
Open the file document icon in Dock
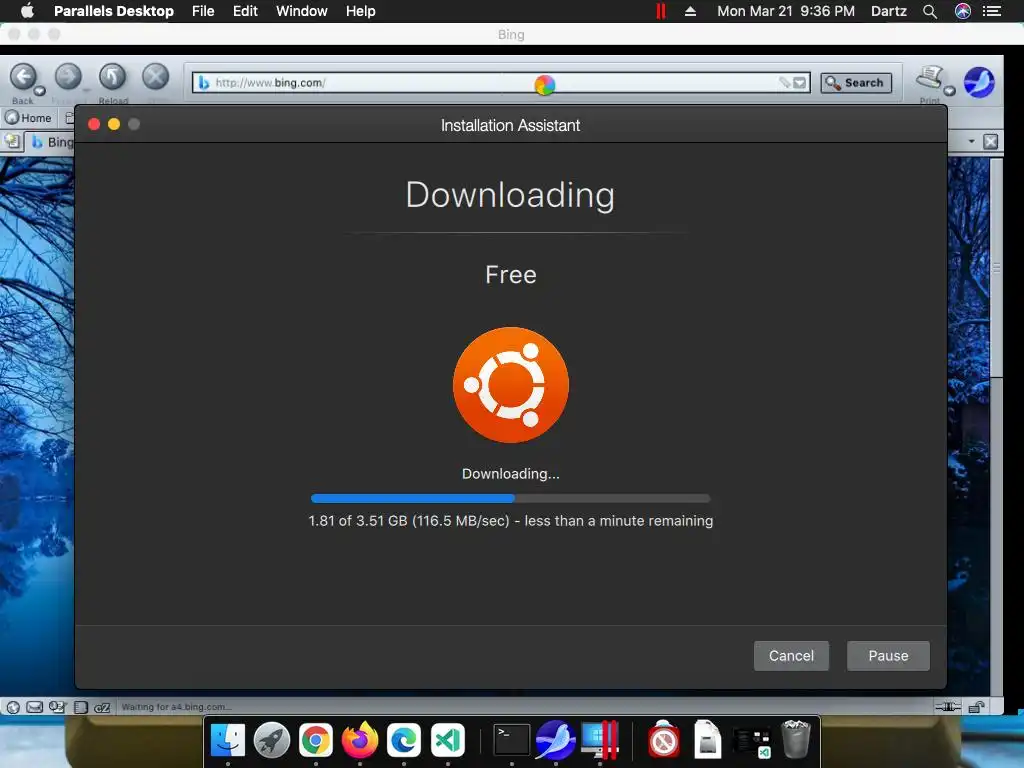tap(707, 739)
